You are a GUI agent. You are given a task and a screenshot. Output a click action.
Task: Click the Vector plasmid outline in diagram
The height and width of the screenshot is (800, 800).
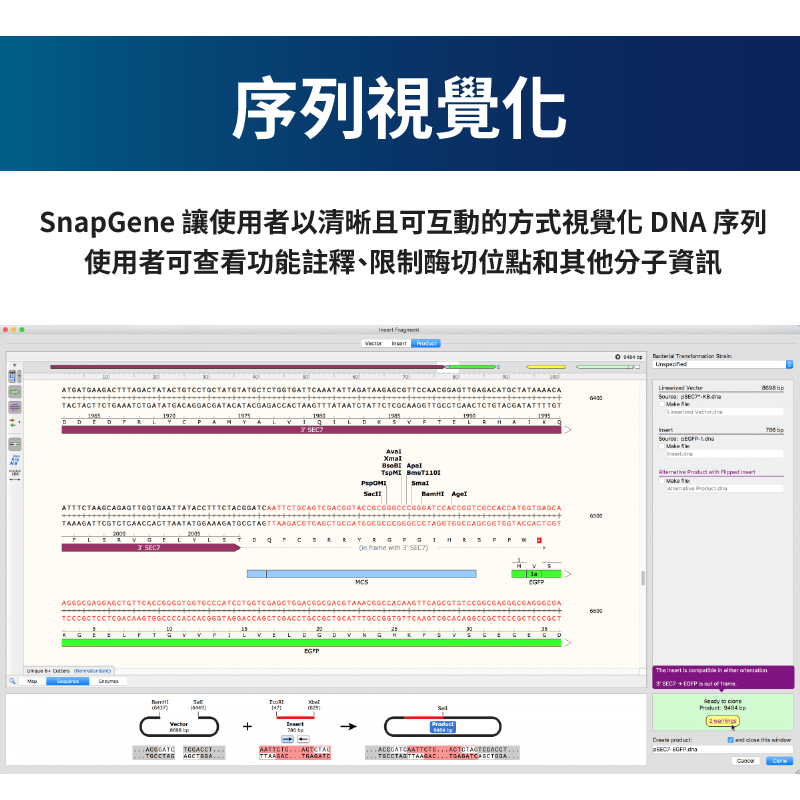(x=179, y=727)
